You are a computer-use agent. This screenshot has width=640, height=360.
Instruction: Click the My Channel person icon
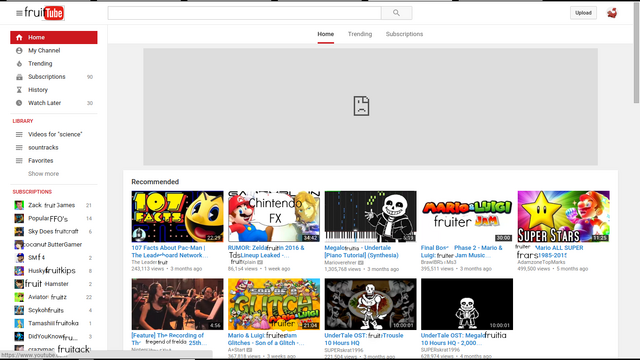(19, 51)
